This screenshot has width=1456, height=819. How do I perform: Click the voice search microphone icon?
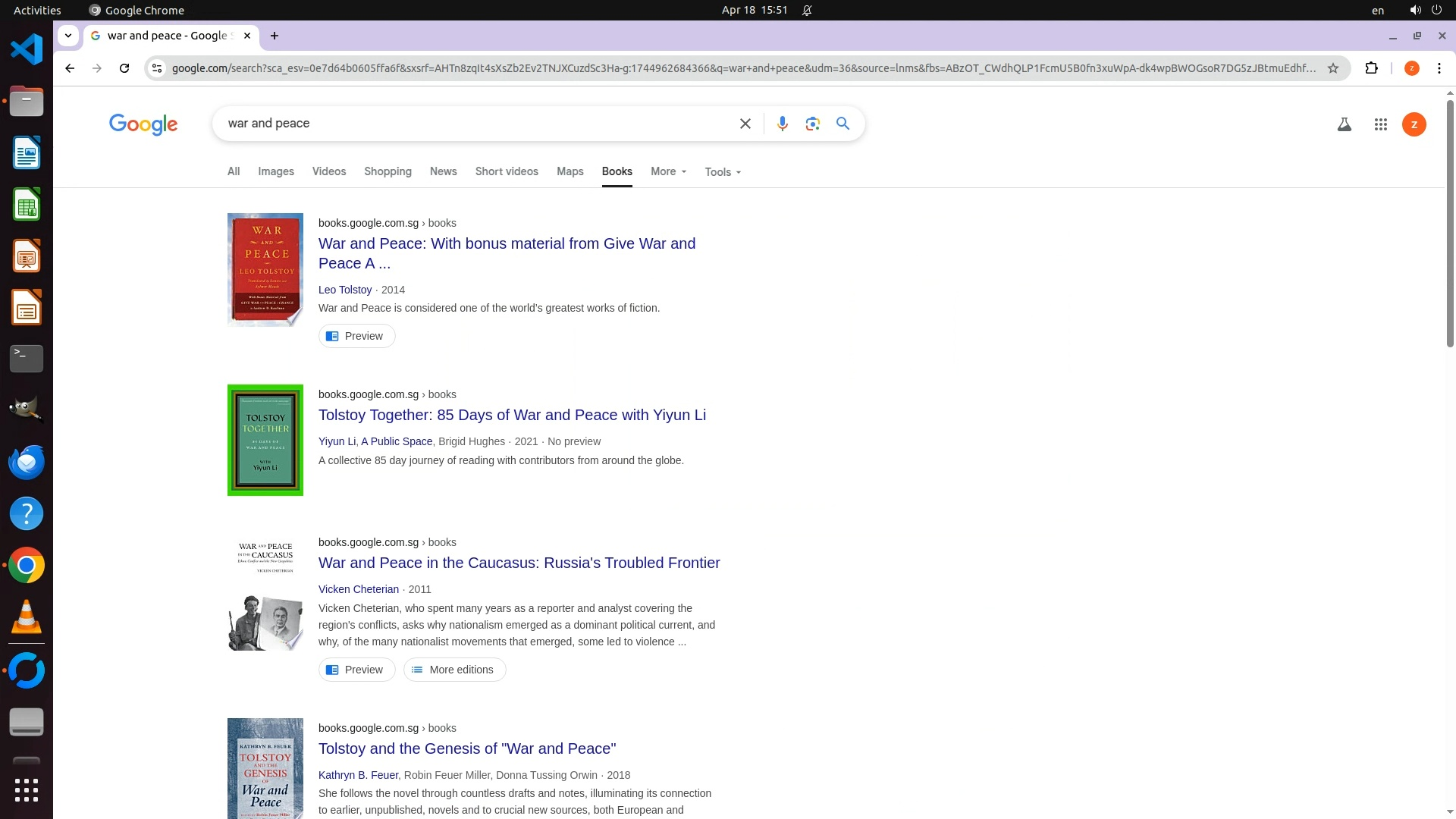pyautogui.click(x=782, y=124)
